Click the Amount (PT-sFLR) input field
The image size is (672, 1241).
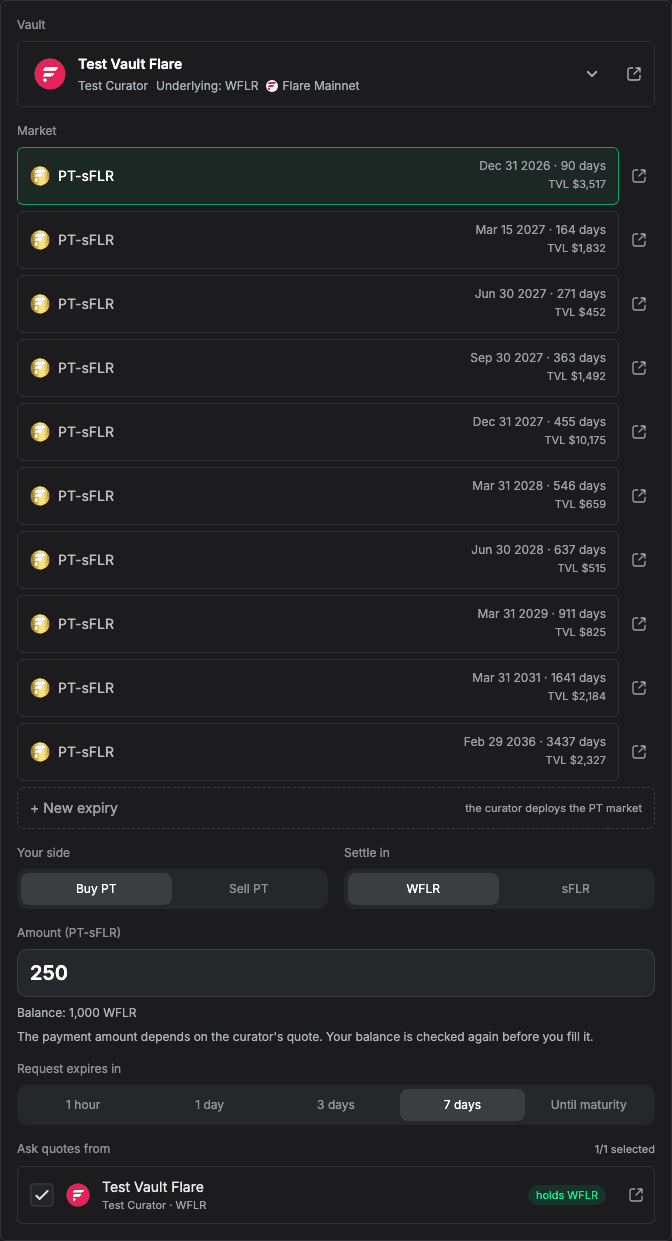(x=336, y=973)
